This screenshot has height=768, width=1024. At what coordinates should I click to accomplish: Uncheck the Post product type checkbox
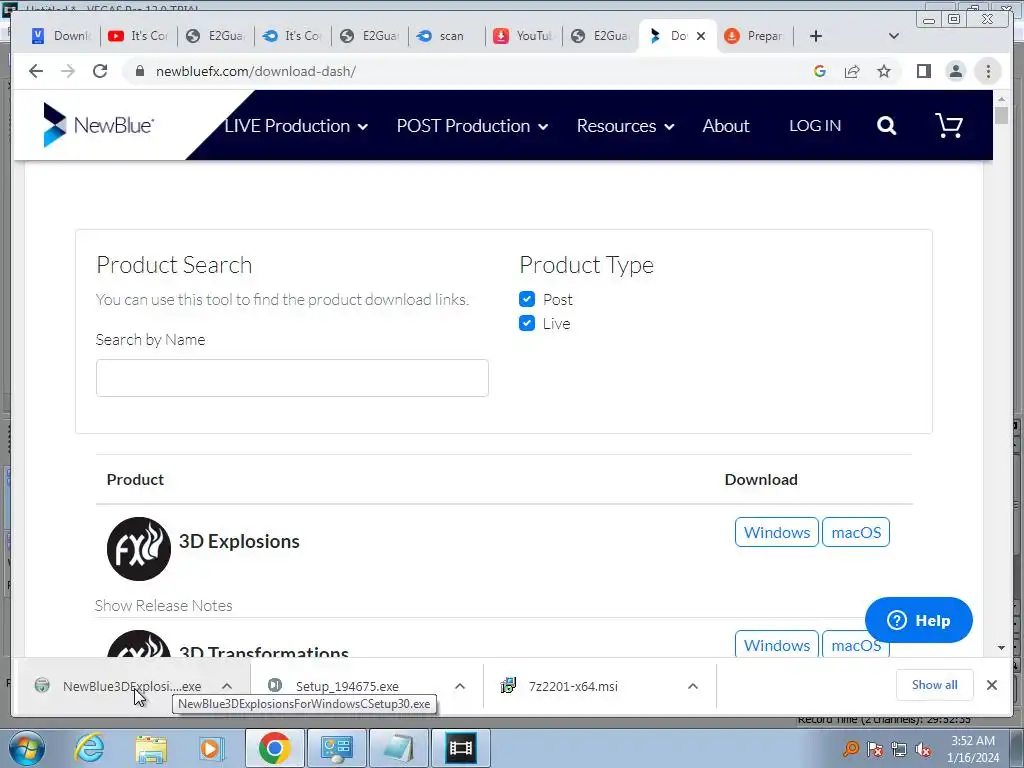(527, 299)
